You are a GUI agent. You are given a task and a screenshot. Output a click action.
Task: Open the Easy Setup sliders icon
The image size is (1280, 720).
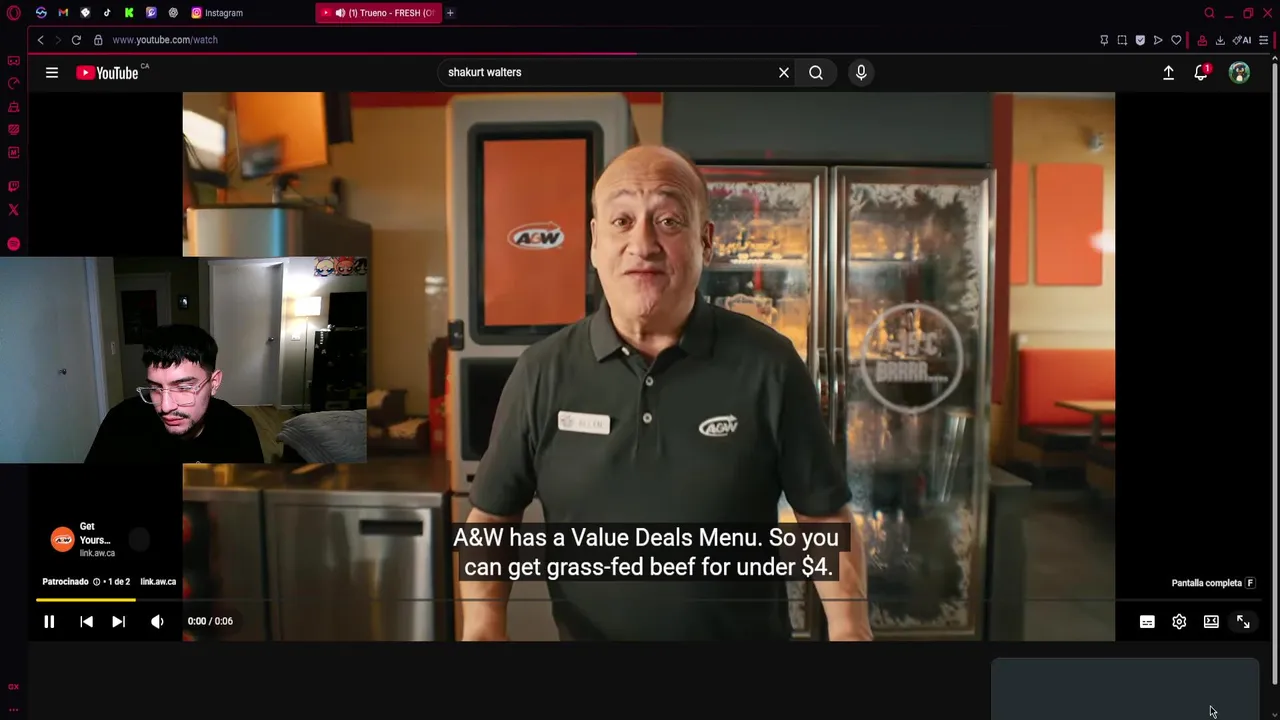(x=1264, y=40)
